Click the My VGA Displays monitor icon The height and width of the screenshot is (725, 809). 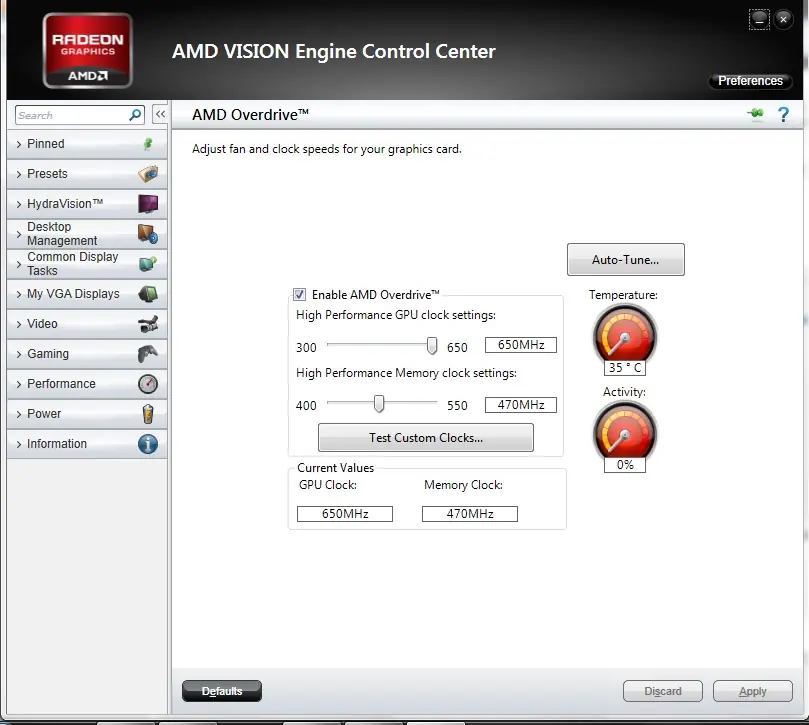(148, 294)
